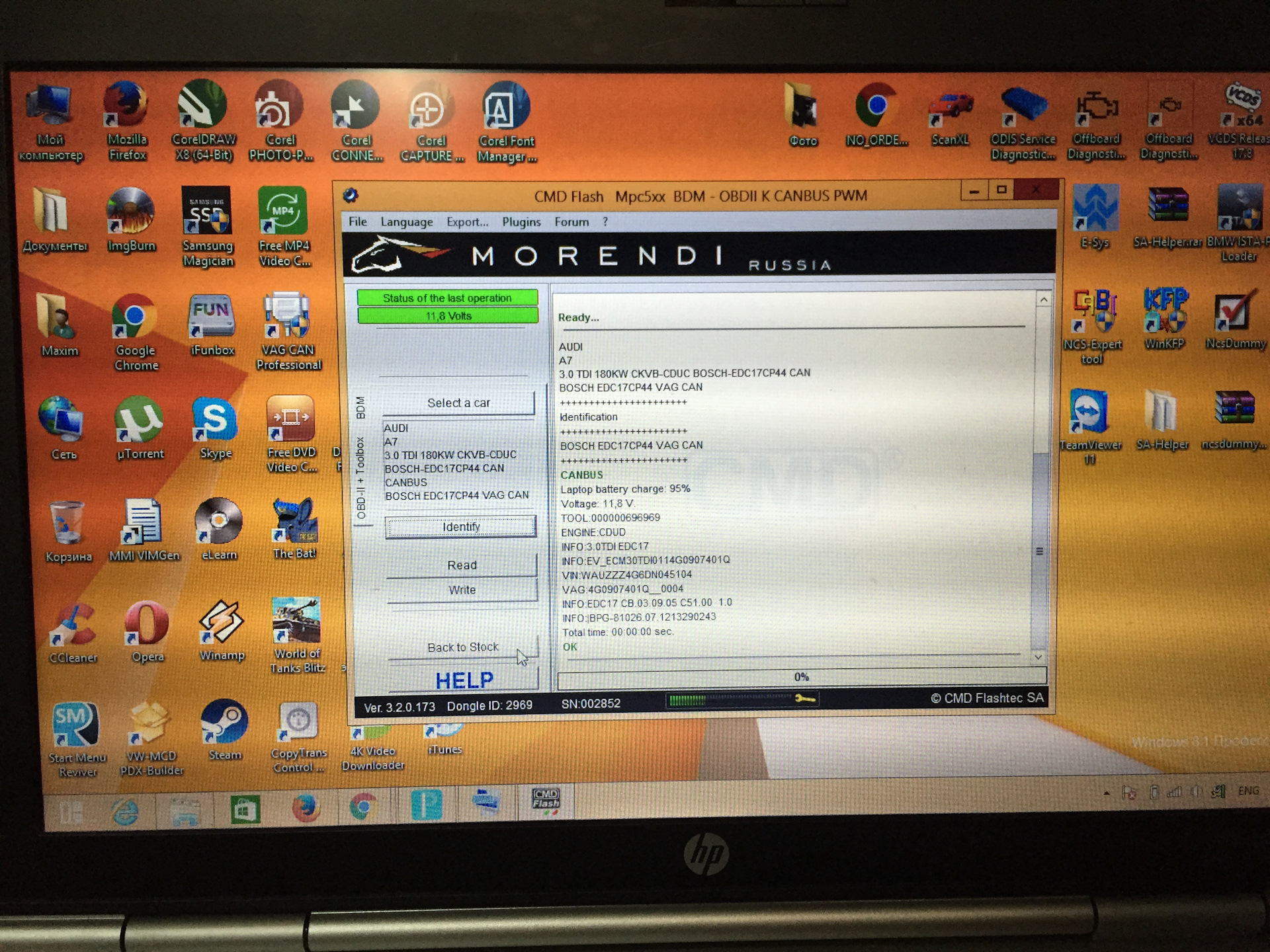Click Firefox icon in taskbar
Image resolution: width=1270 pixels, height=952 pixels.
point(305,809)
